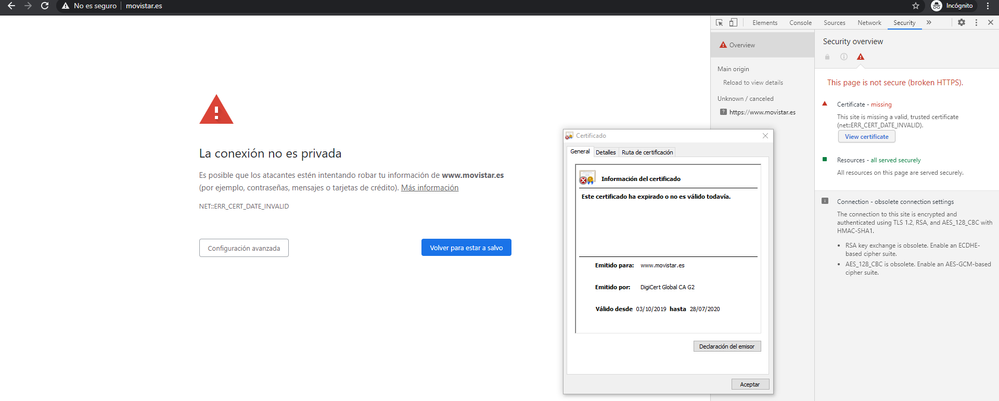
Task: Open the Detalles tab in certificate dialog
Action: [605, 152]
